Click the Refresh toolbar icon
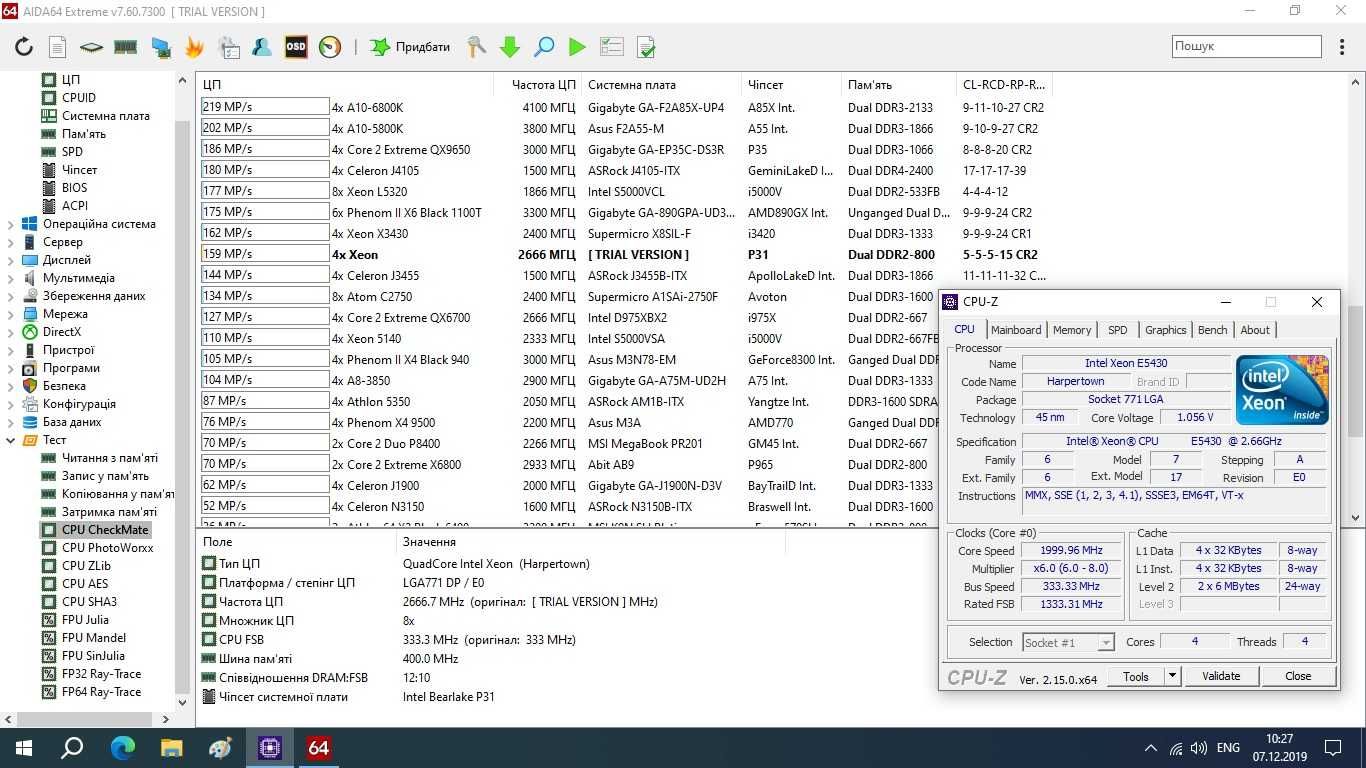This screenshot has height=768, width=1366. click(x=24, y=47)
